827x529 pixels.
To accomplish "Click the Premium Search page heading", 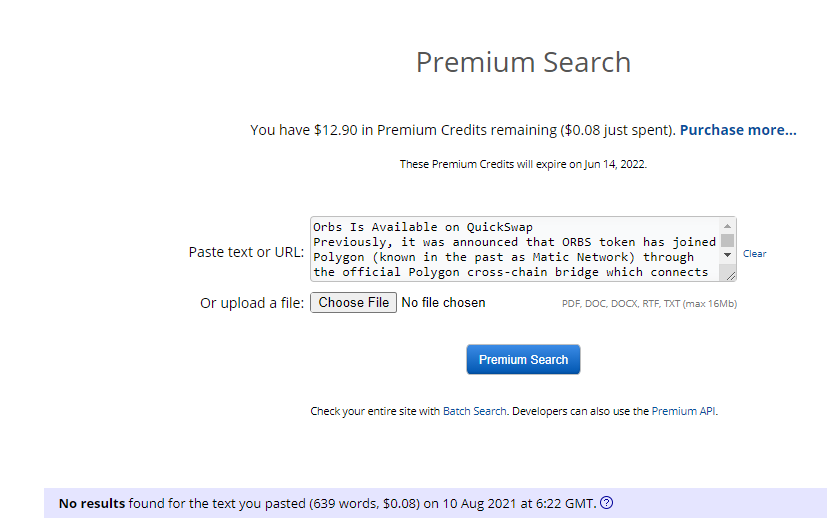I will pos(523,62).
